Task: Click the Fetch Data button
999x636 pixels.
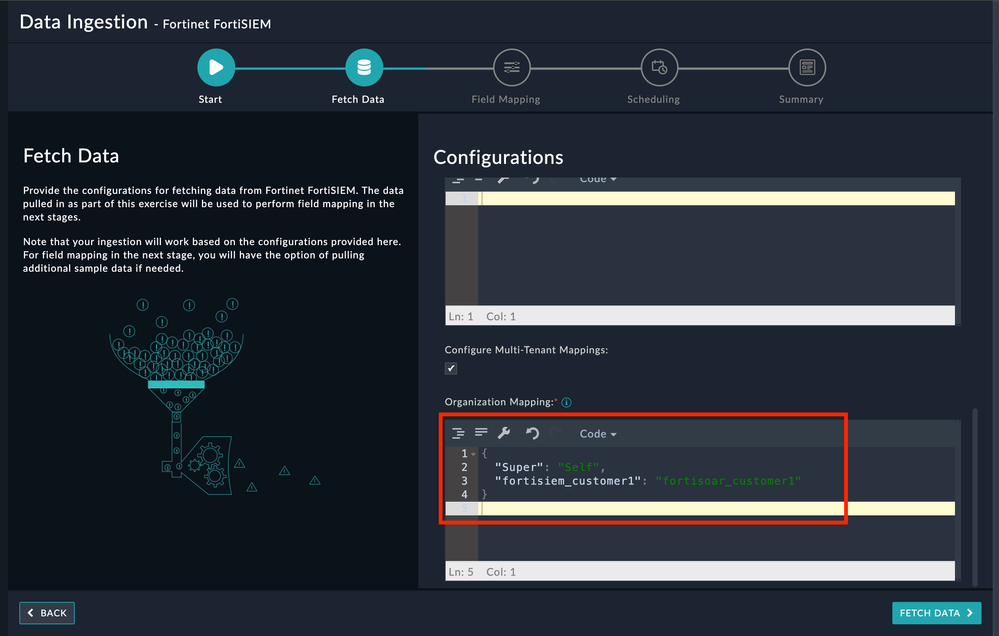Action: coord(936,613)
